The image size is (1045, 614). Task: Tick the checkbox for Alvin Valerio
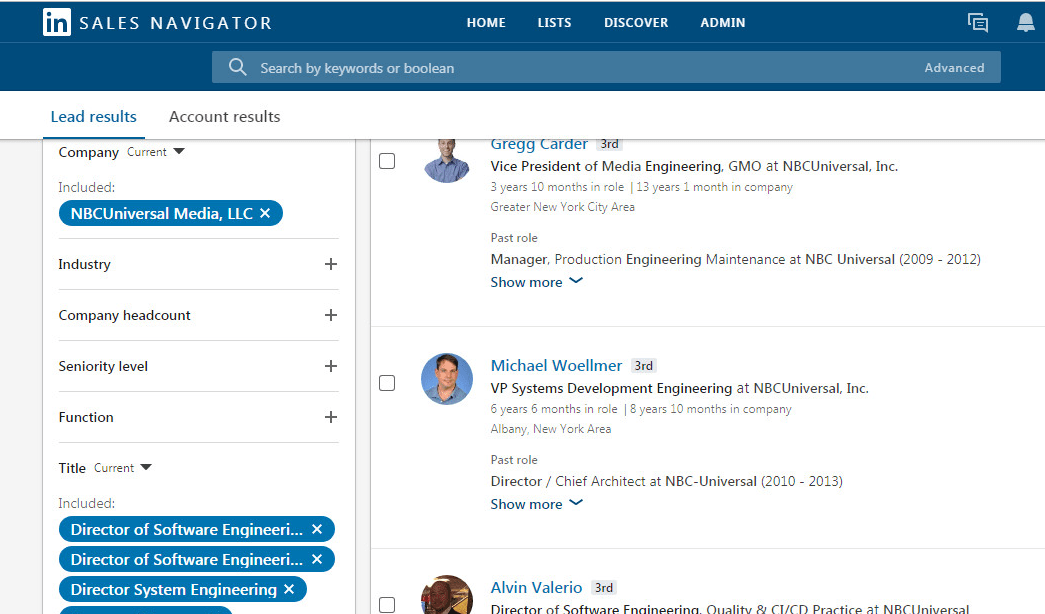coord(387,604)
